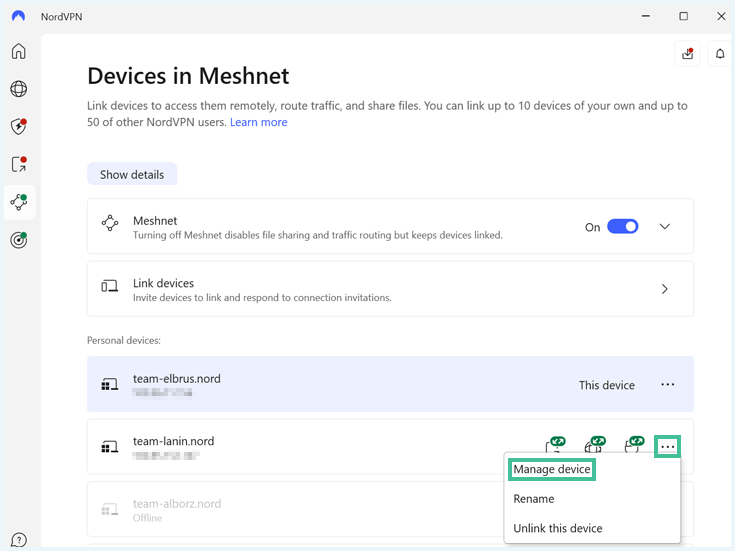735x551 pixels.
Task: Click the Link devices row icon
Action: tap(110, 286)
